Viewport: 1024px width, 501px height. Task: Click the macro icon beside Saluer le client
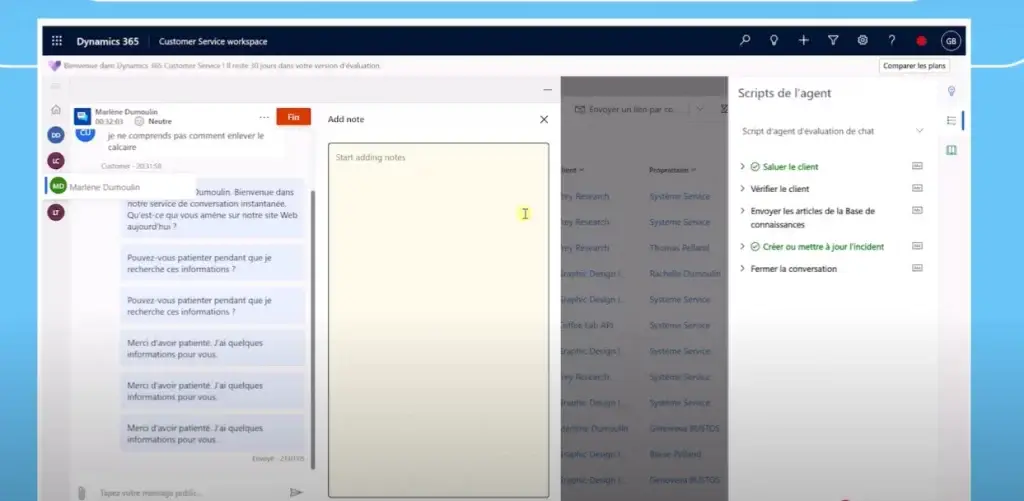click(x=918, y=166)
